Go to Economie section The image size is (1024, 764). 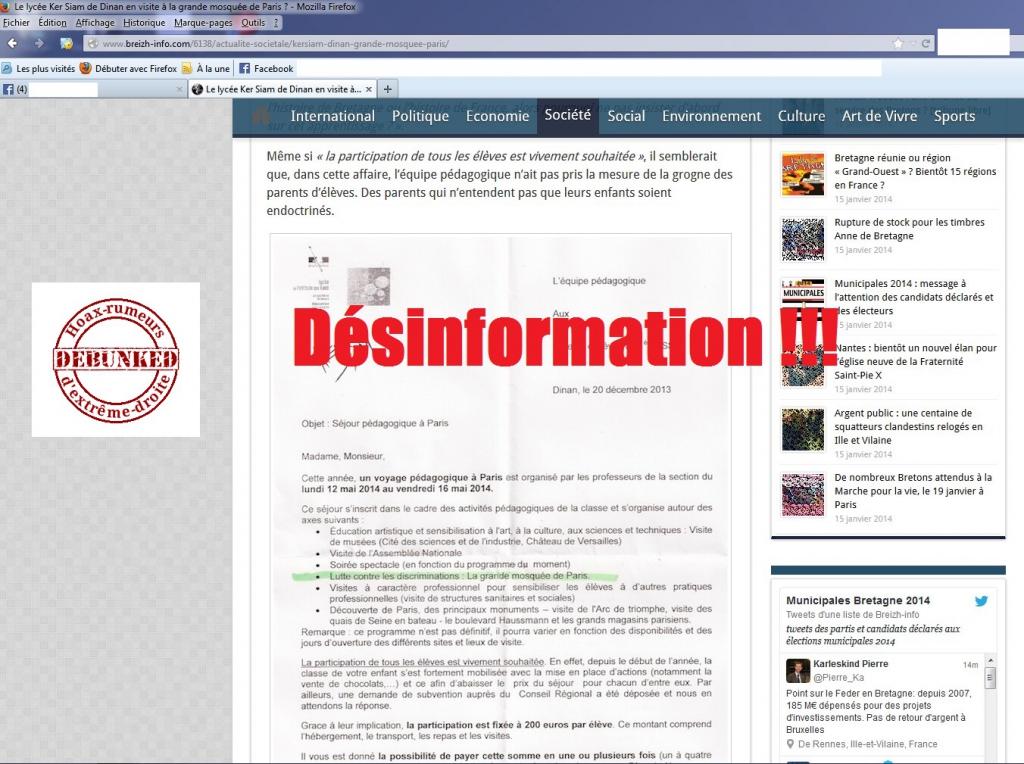[498, 116]
